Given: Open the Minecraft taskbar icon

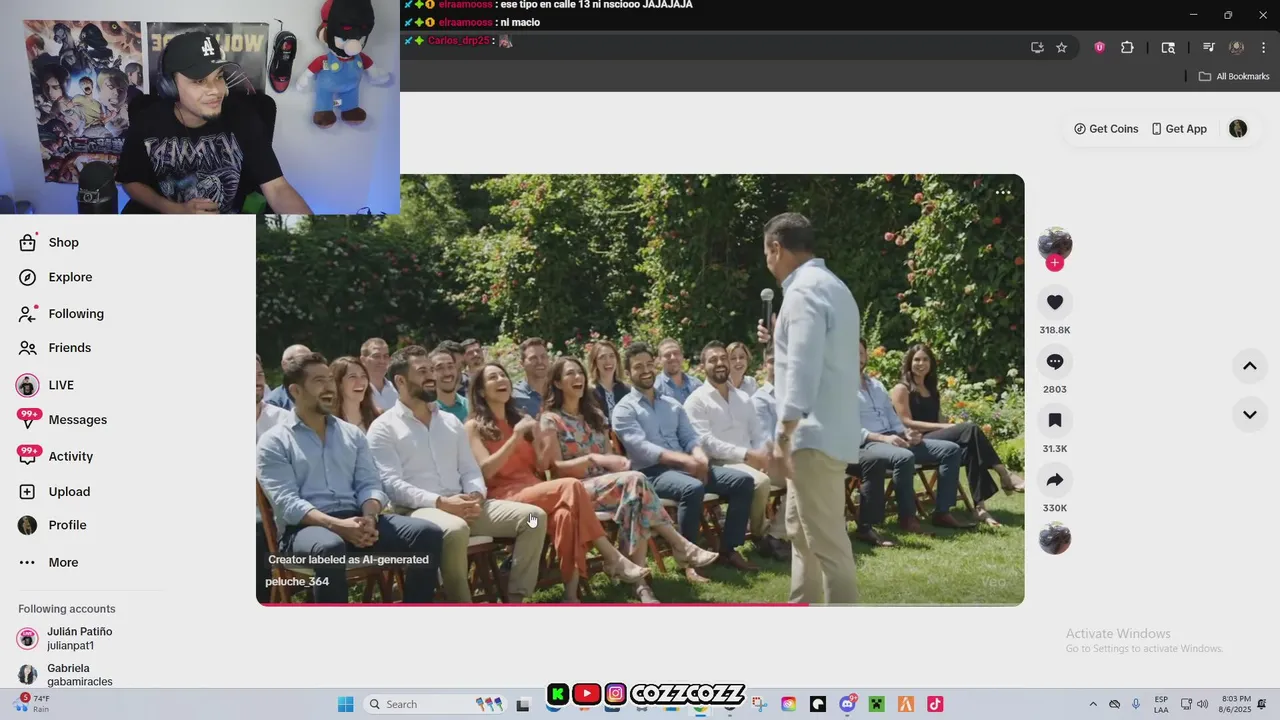Looking at the screenshot, I should click(x=877, y=704).
